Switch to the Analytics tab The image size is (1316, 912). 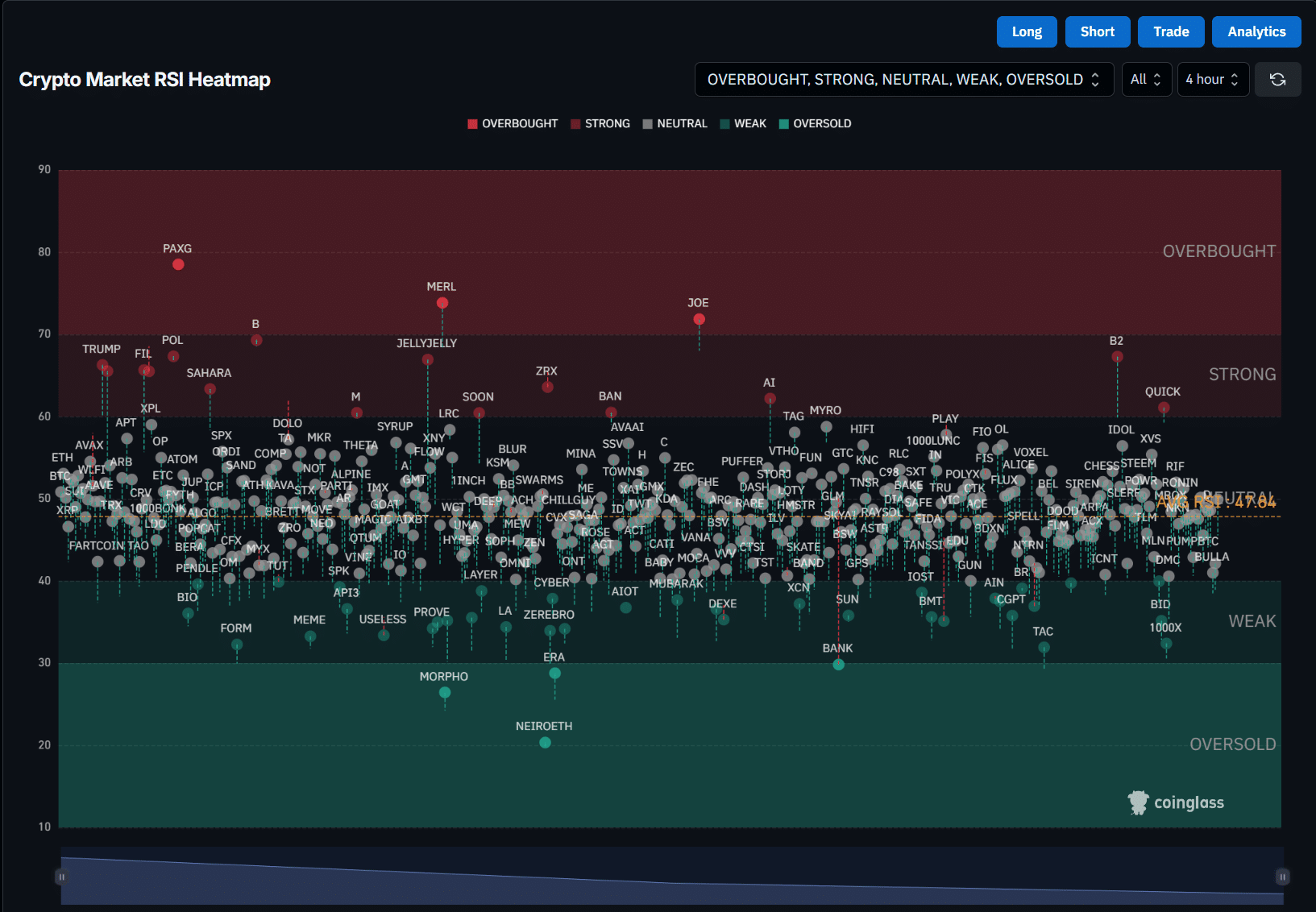1256,31
